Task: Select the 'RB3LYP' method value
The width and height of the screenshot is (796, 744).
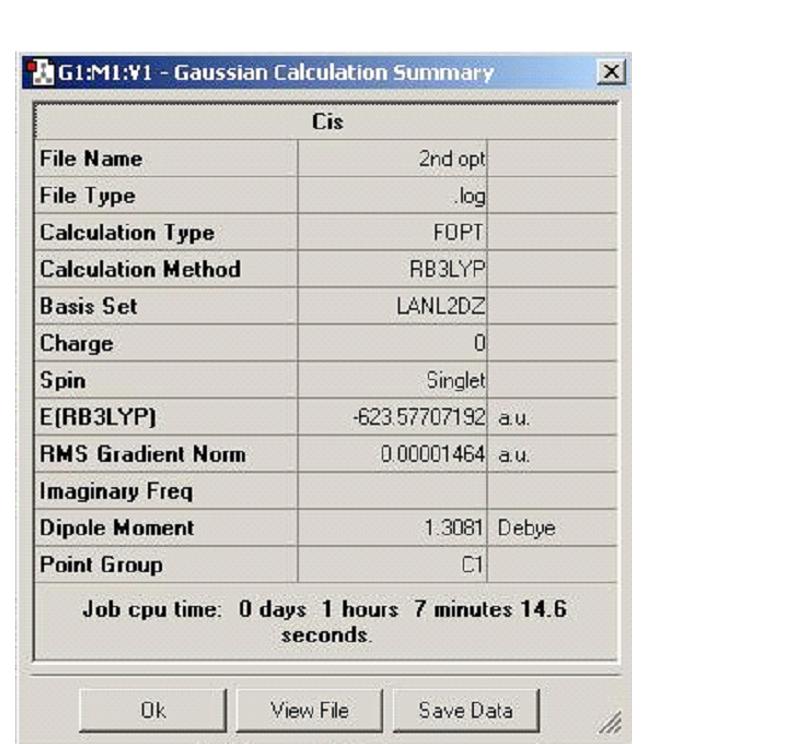Action: pos(447,269)
